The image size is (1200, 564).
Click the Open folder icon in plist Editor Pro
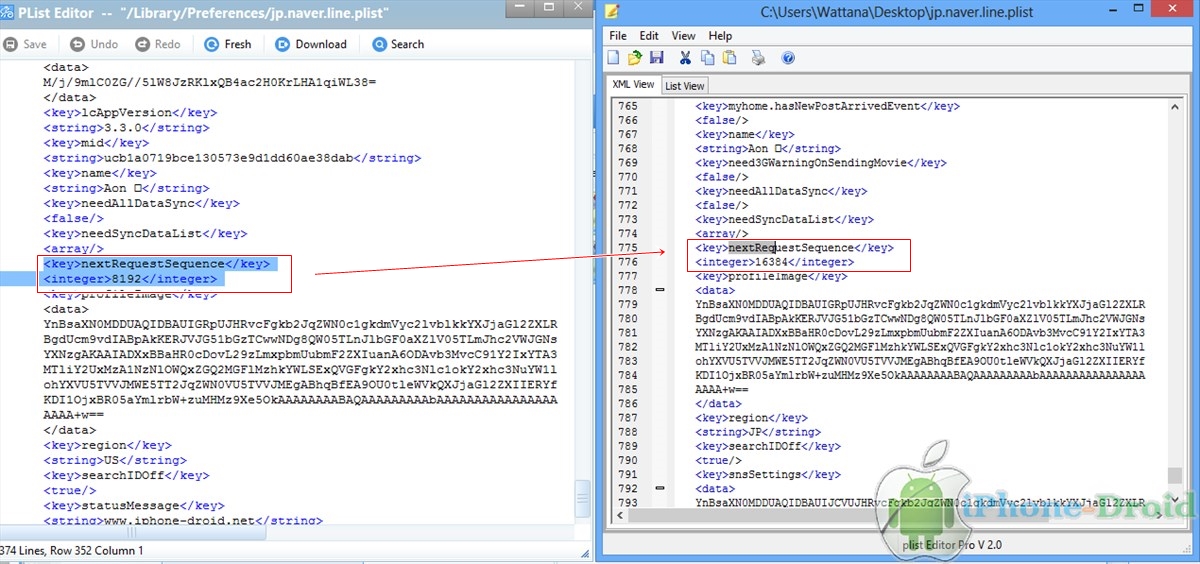point(635,58)
